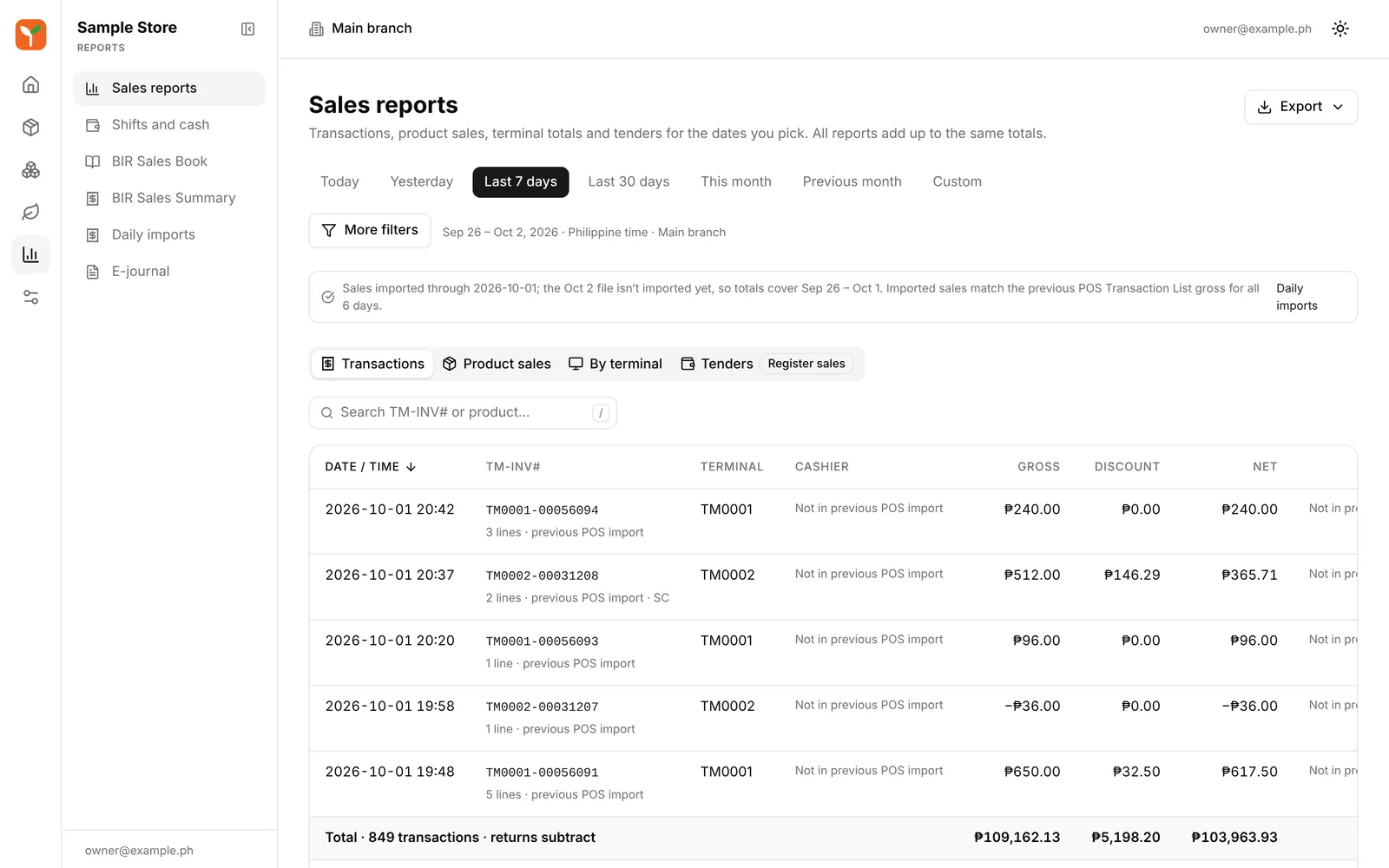Switch to the By terminal tab

(616, 364)
